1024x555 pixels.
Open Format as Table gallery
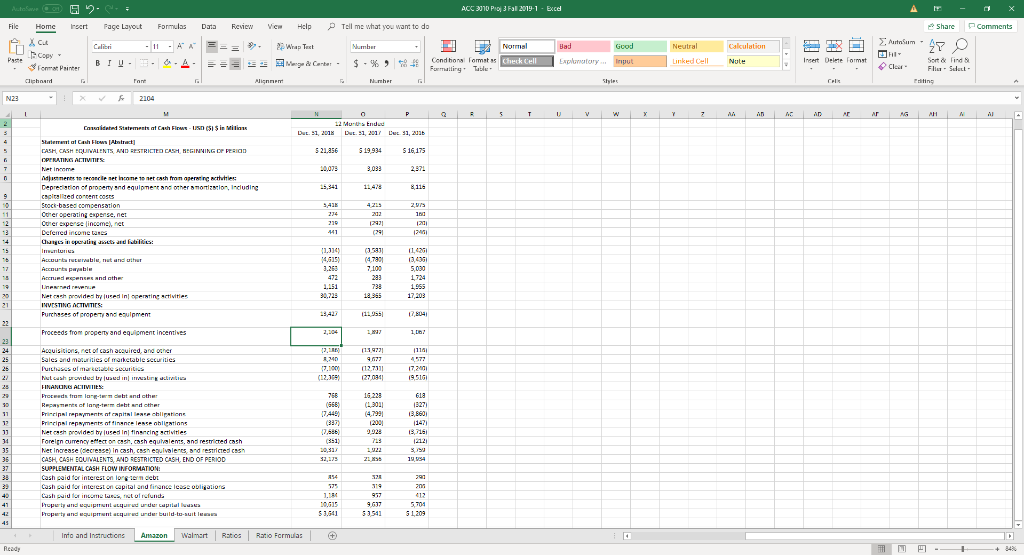point(482,56)
